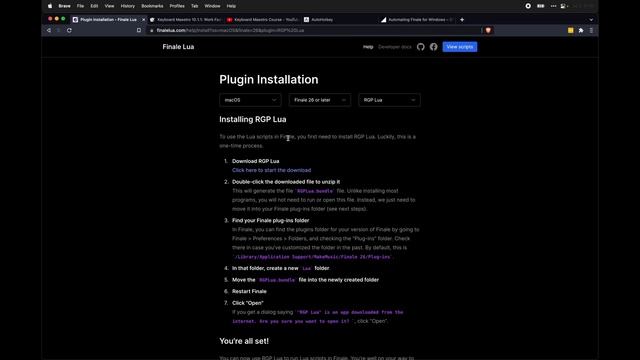Open the RGP Lua plugin dropdown
The width and height of the screenshot is (640, 360).
(x=389, y=100)
